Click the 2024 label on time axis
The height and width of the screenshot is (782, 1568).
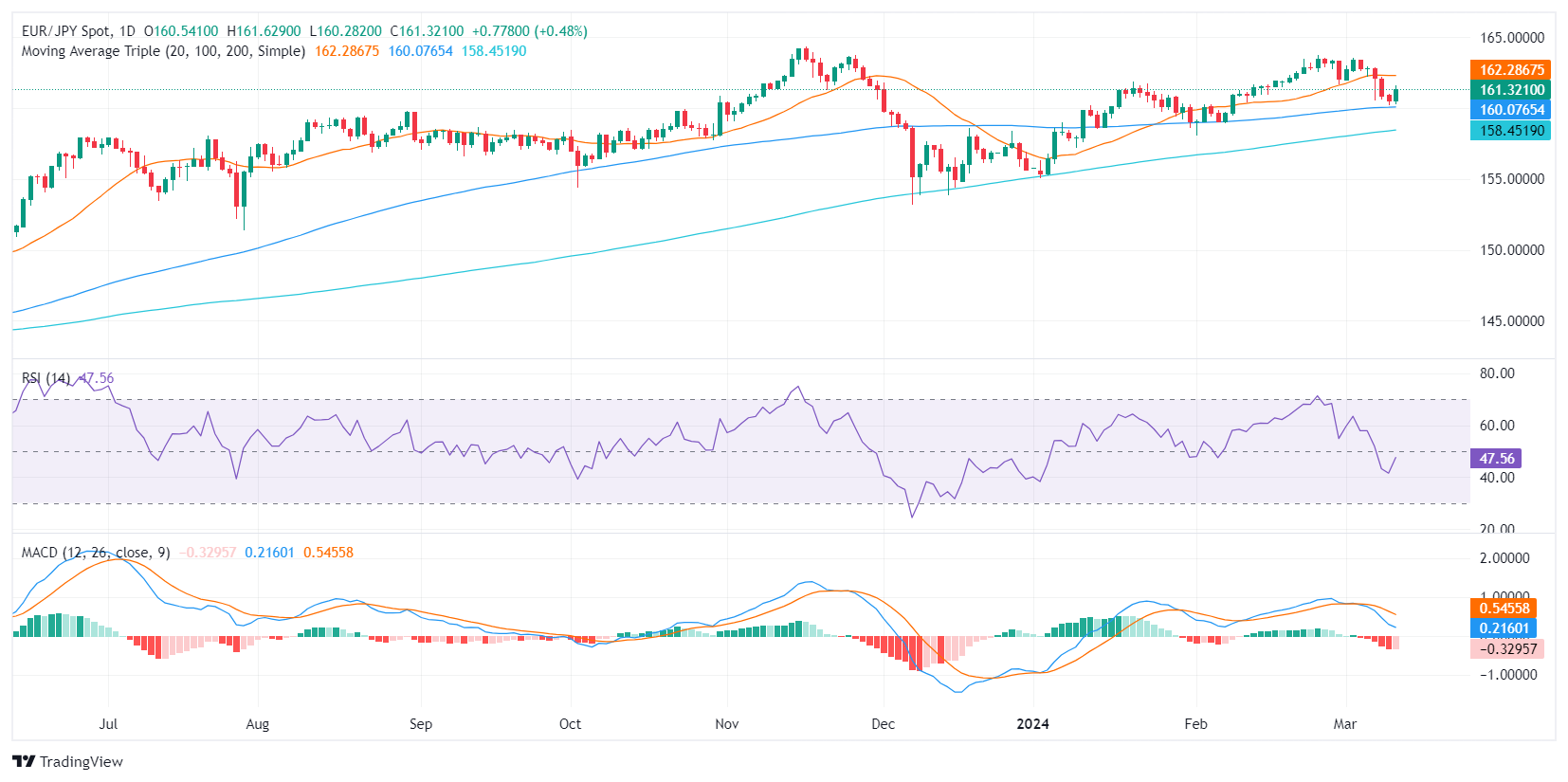pos(1032,724)
